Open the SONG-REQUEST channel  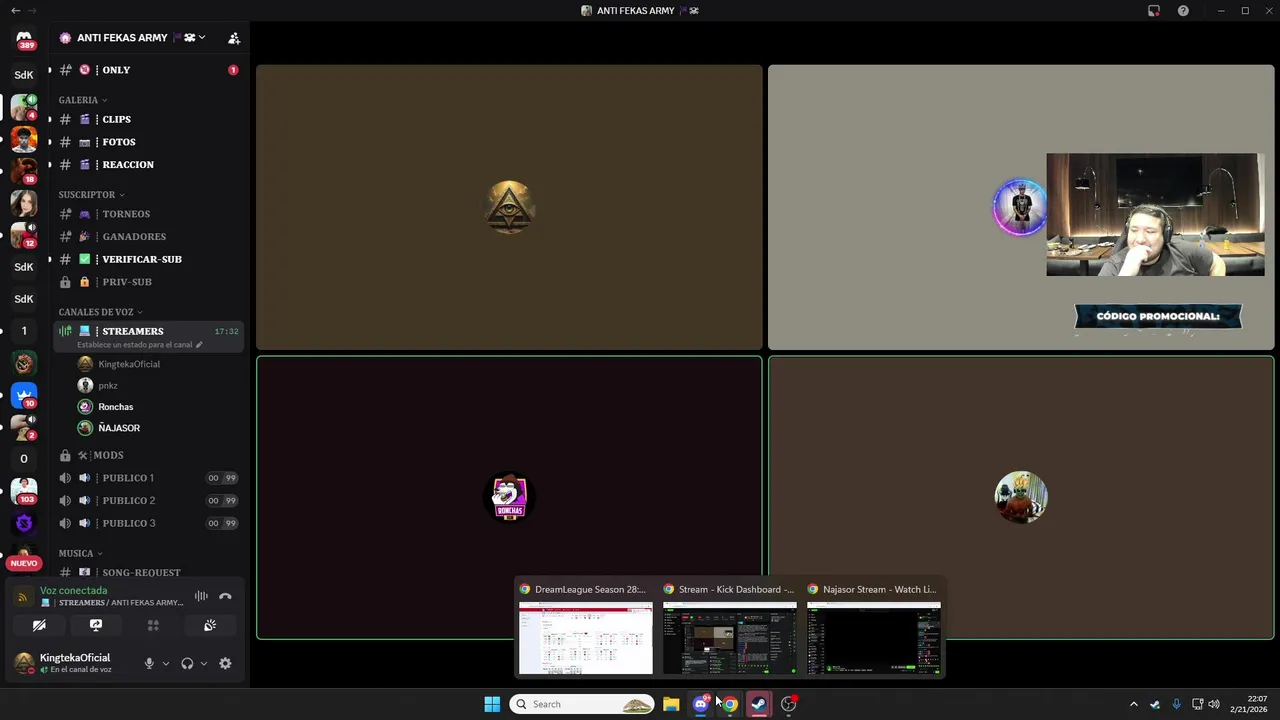pos(148,573)
